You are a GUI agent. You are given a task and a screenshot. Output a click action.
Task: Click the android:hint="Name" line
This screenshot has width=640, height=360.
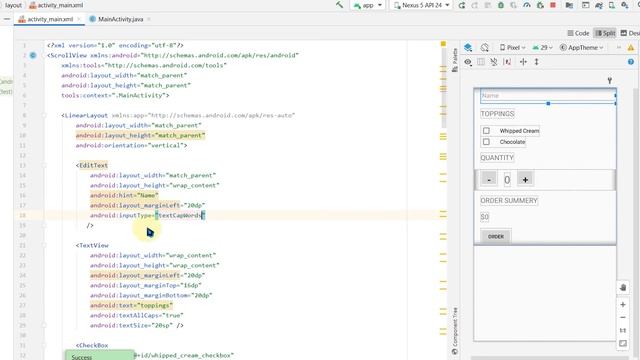click(x=124, y=195)
